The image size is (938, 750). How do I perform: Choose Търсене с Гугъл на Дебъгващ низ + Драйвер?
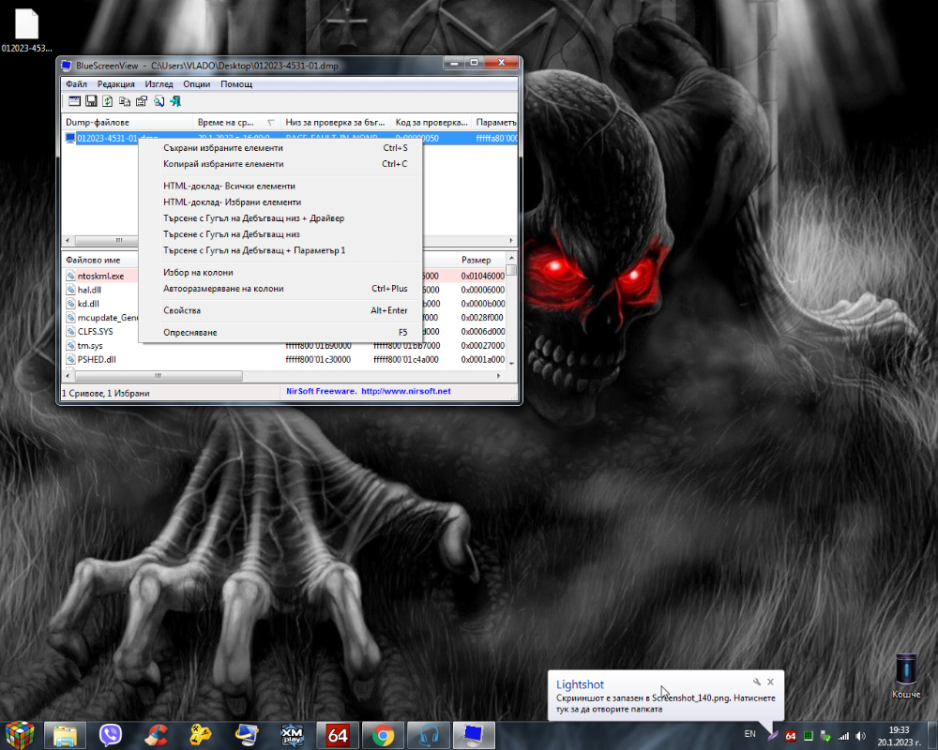coord(281,218)
